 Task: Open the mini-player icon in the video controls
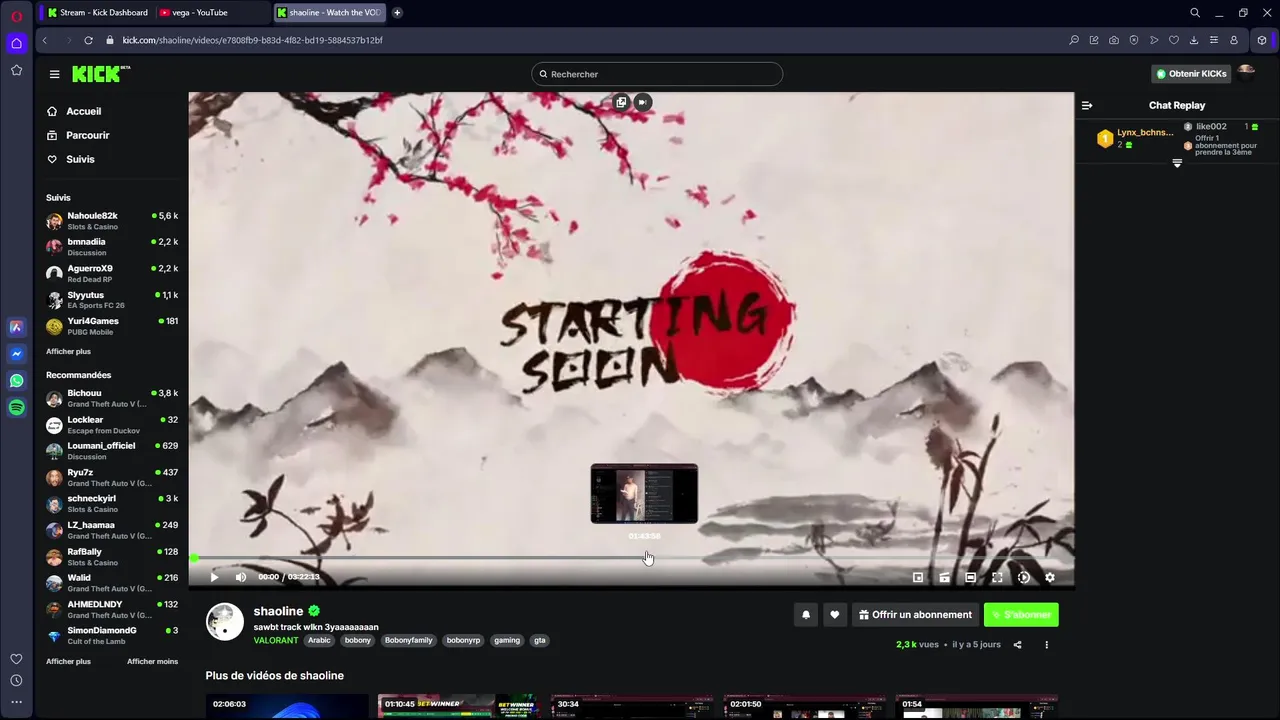(918, 577)
